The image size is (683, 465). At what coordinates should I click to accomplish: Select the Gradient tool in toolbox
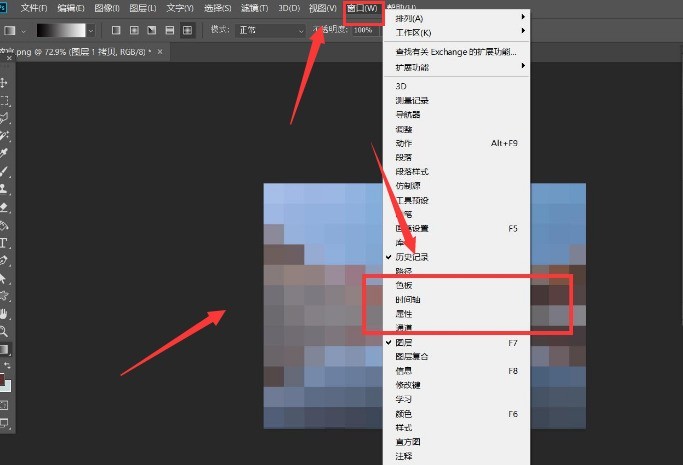tap(4, 349)
